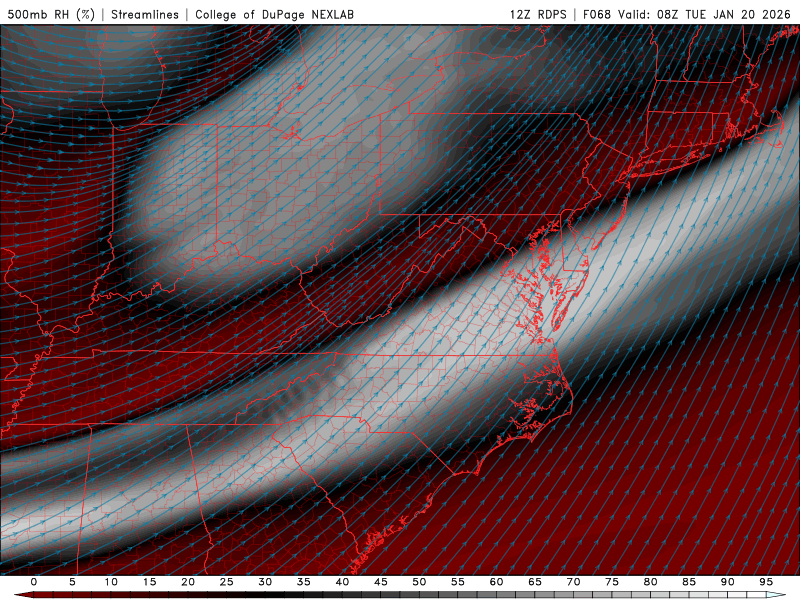
Task: Click the 15 value on the RH scale
Action: [149, 582]
